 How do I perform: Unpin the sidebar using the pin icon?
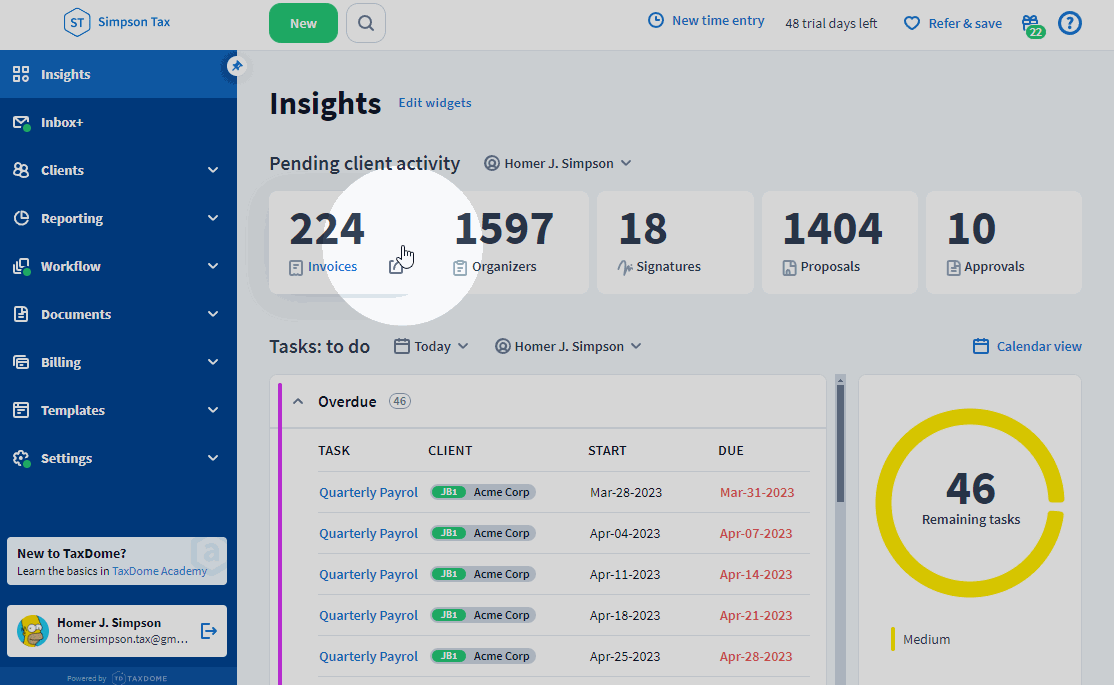click(x=237, y=66)
